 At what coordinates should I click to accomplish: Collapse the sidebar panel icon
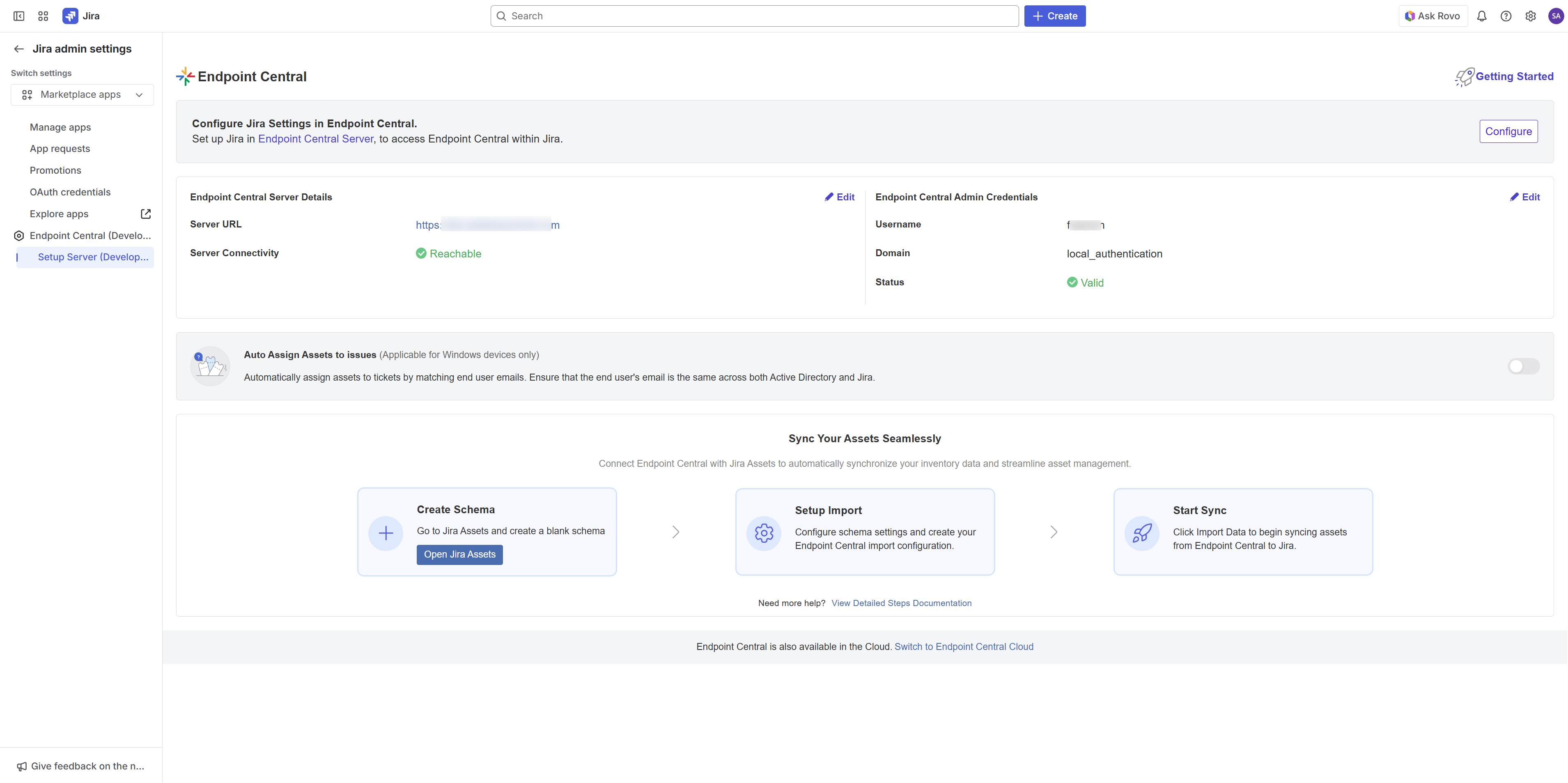19,16
